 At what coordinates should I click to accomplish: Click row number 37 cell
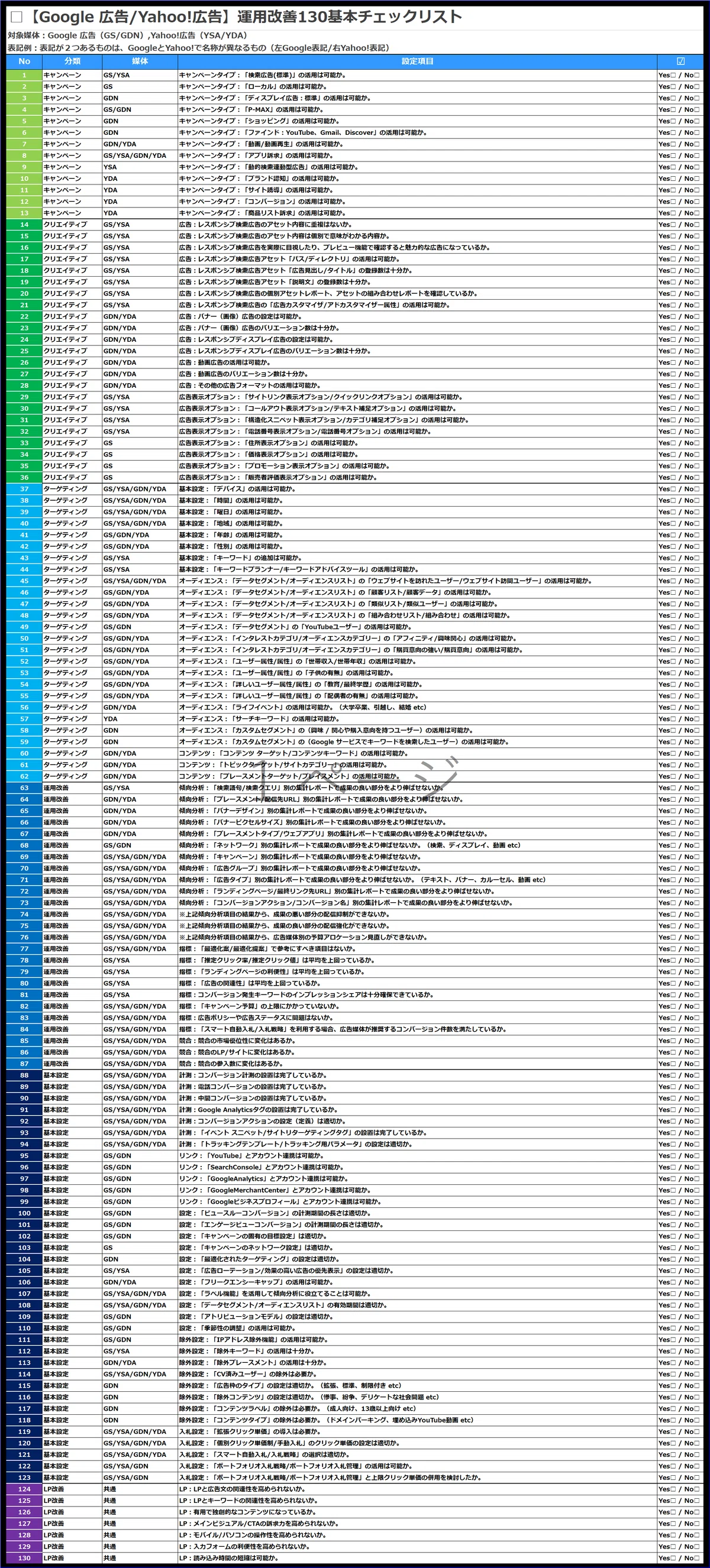coord(24,490)
